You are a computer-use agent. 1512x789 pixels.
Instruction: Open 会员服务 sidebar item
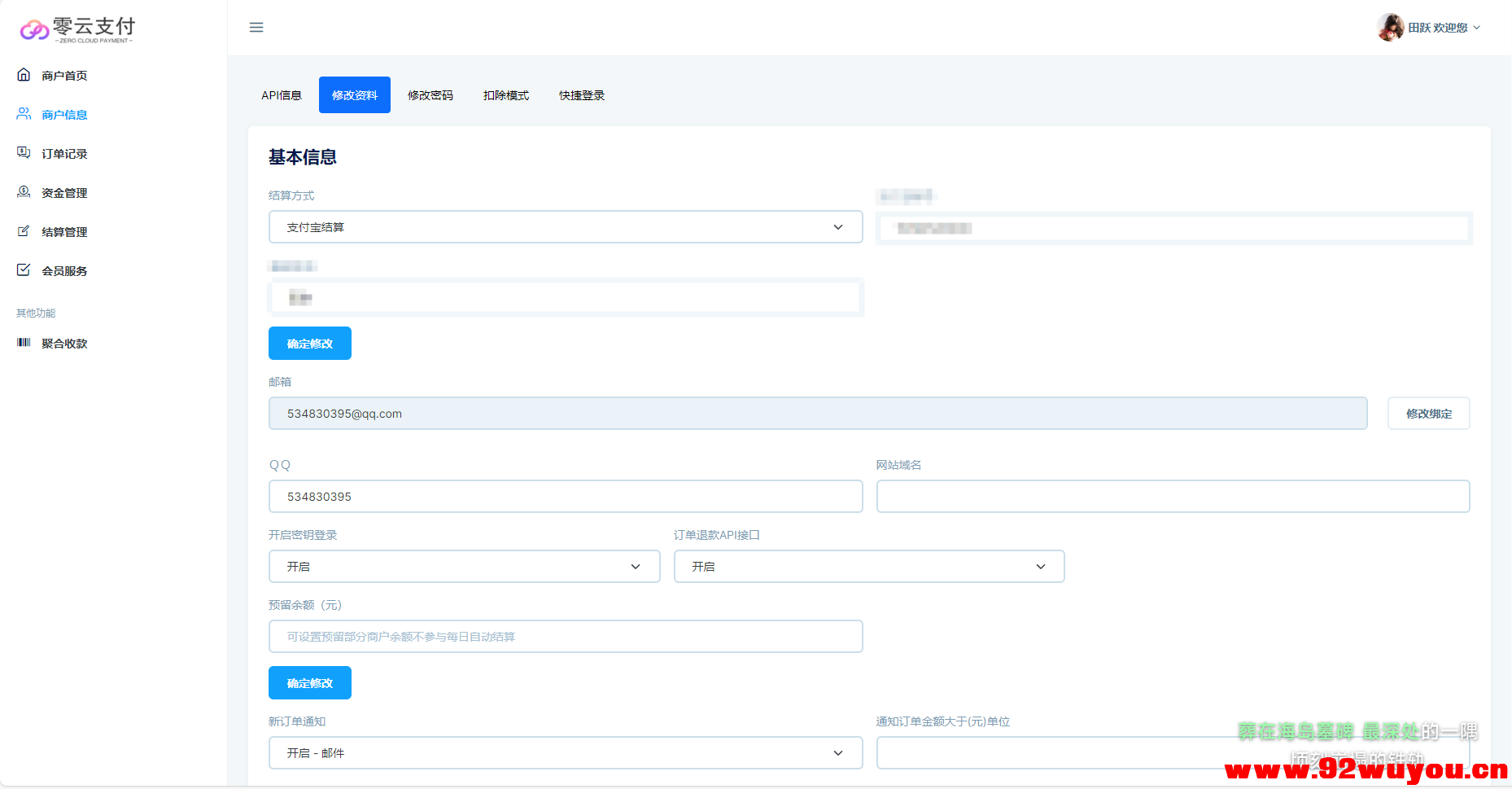(x=64, y=271)
